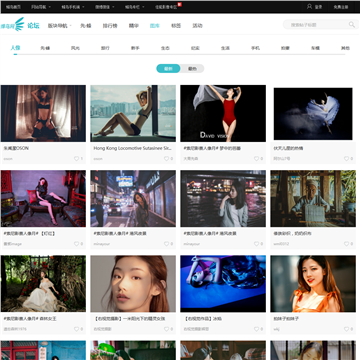Screen dimensions: 360x360
Task: Expand the 蜂鸟手机端 top bar dropdown
Action: click(x=73, y=7)
